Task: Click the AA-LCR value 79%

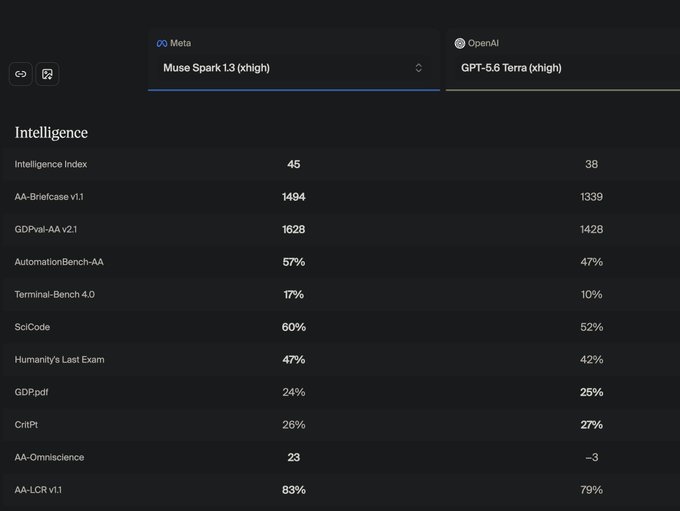Action: pyautogui.click(x=592, y=490)
